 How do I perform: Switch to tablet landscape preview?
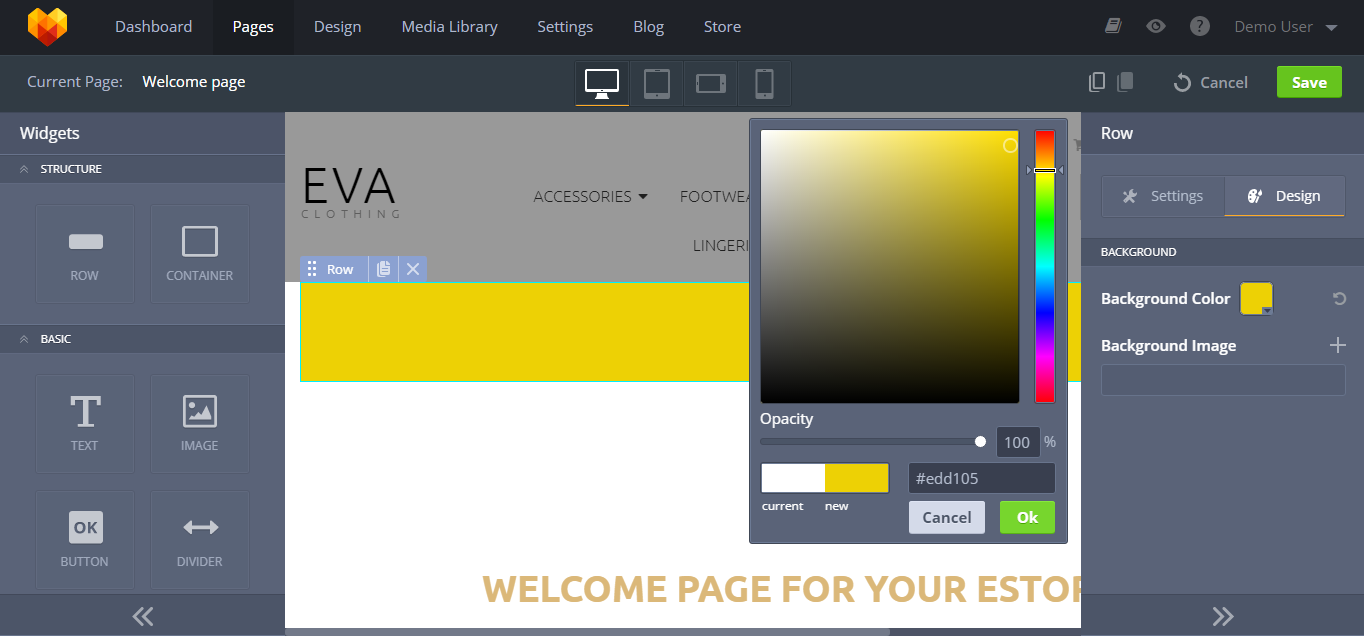click(x=711, y=83)
